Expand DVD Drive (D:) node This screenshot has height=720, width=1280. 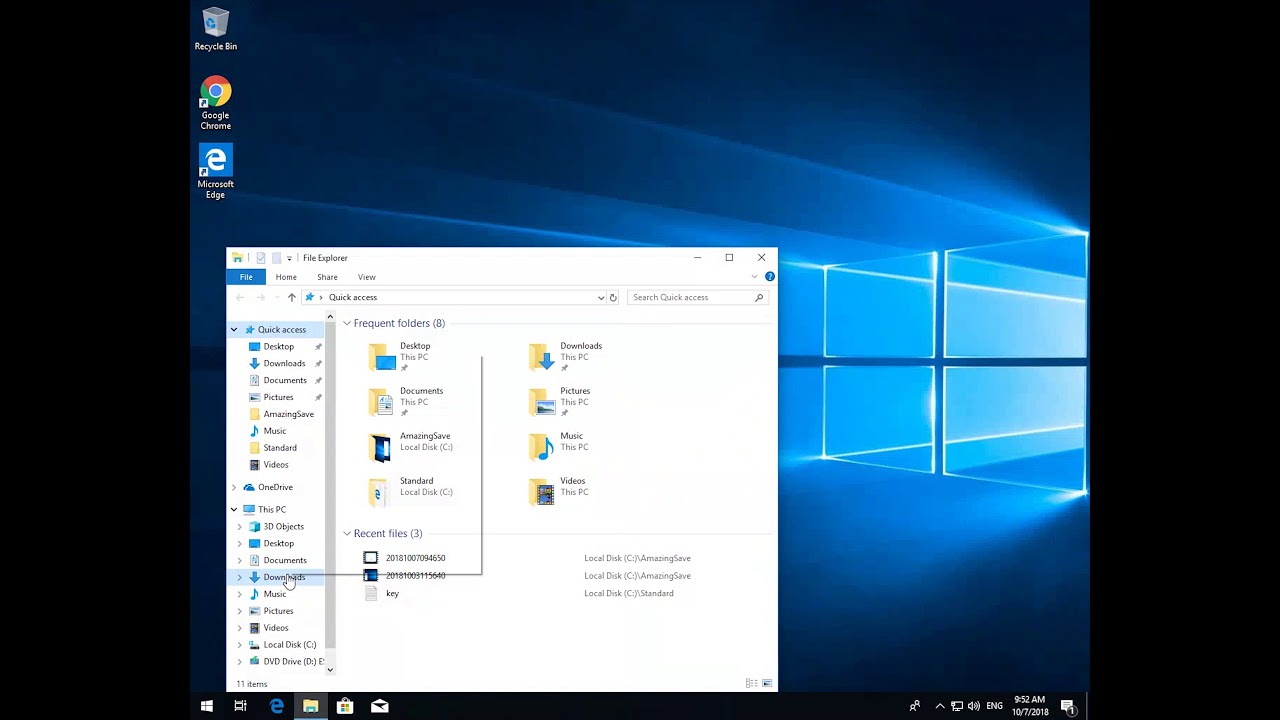pyautogui.click(x=240, y=661)
